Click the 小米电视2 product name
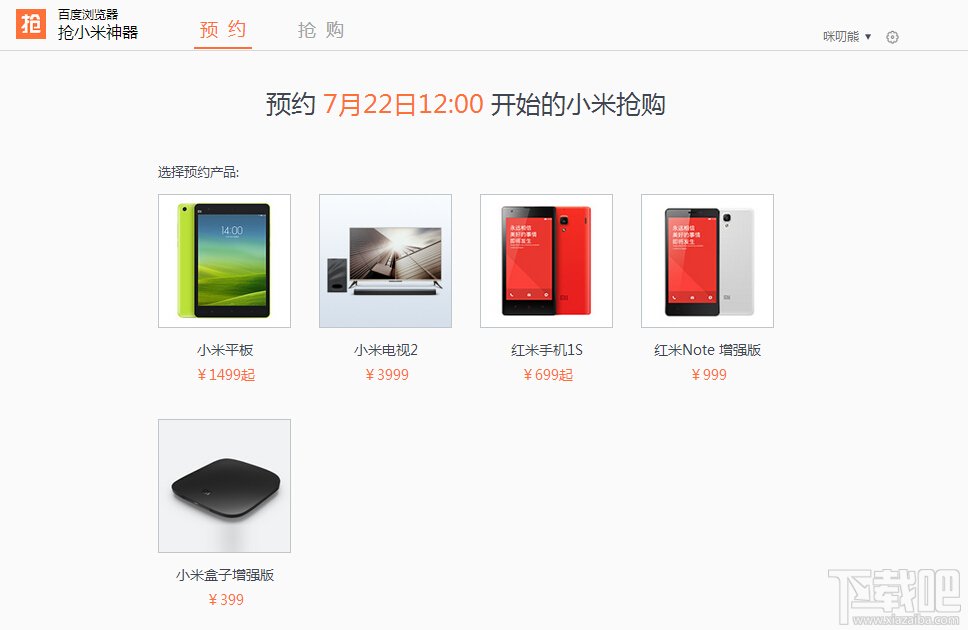Viewport: 968px width, 630px height. tap(386, 350)
